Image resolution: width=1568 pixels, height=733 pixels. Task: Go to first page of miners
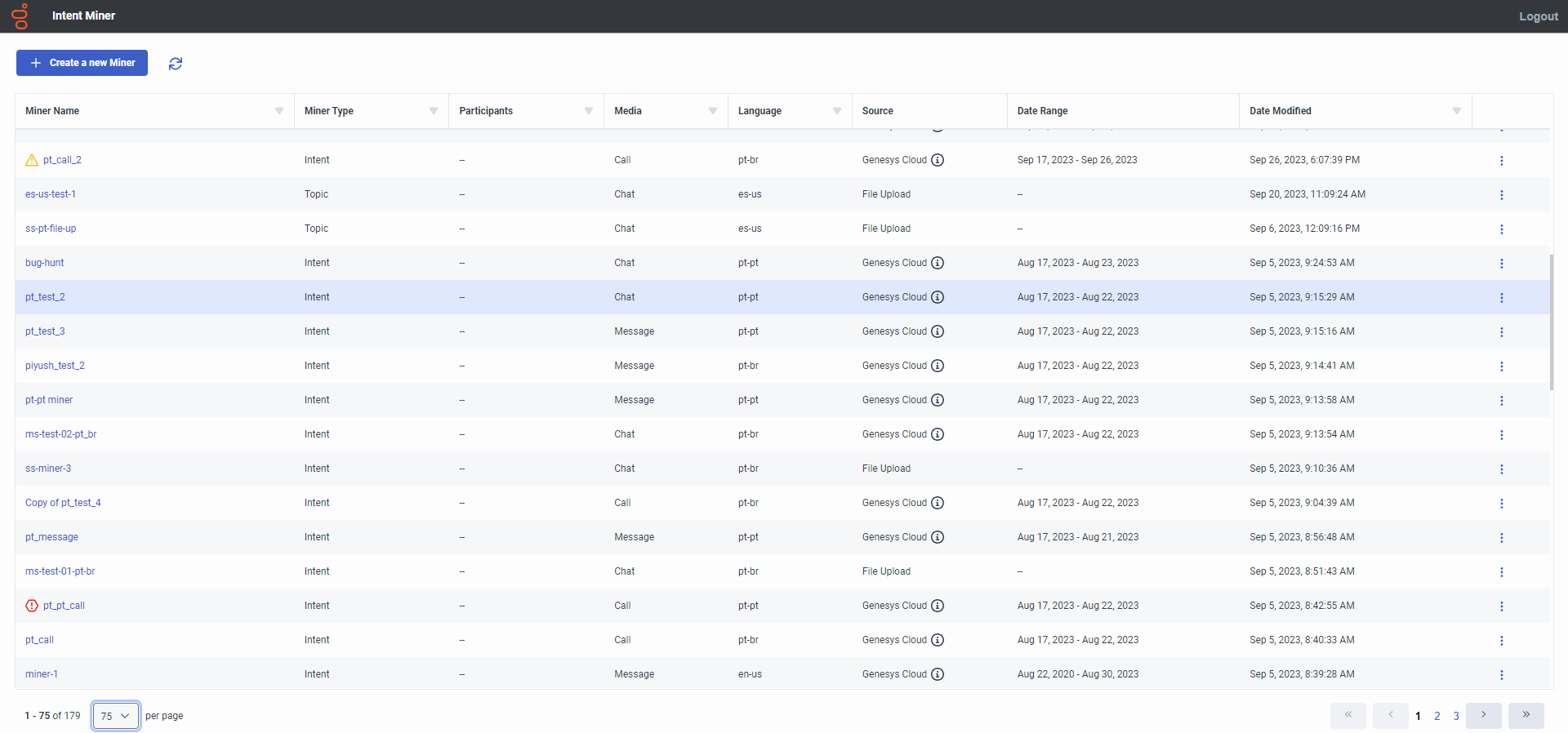tap(1348, 715)
